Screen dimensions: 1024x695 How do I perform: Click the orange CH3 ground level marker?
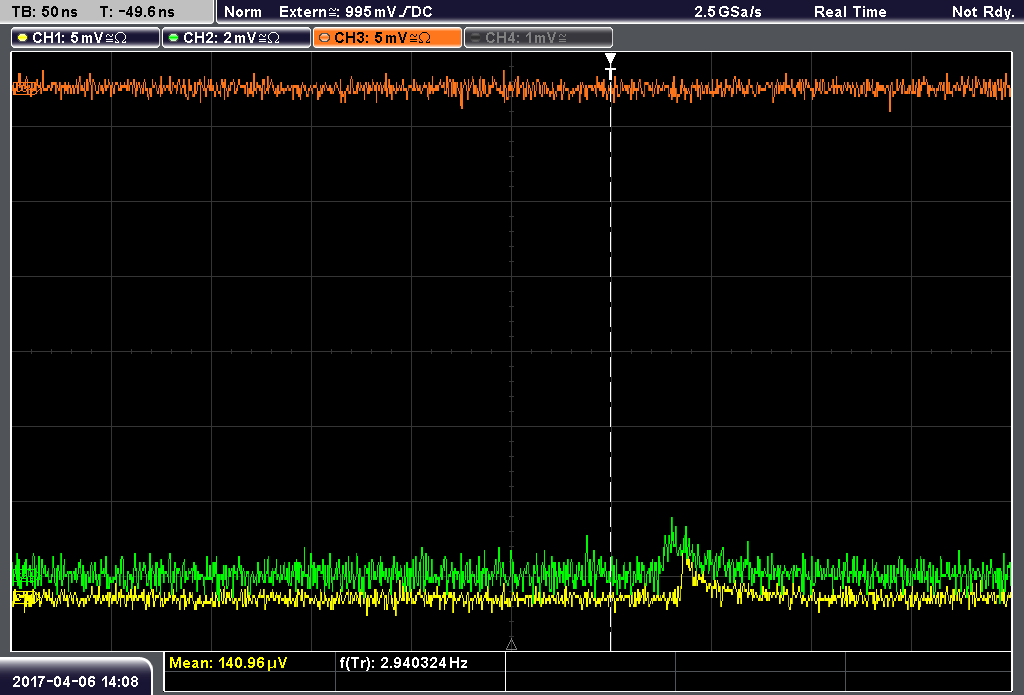point(24,87)
